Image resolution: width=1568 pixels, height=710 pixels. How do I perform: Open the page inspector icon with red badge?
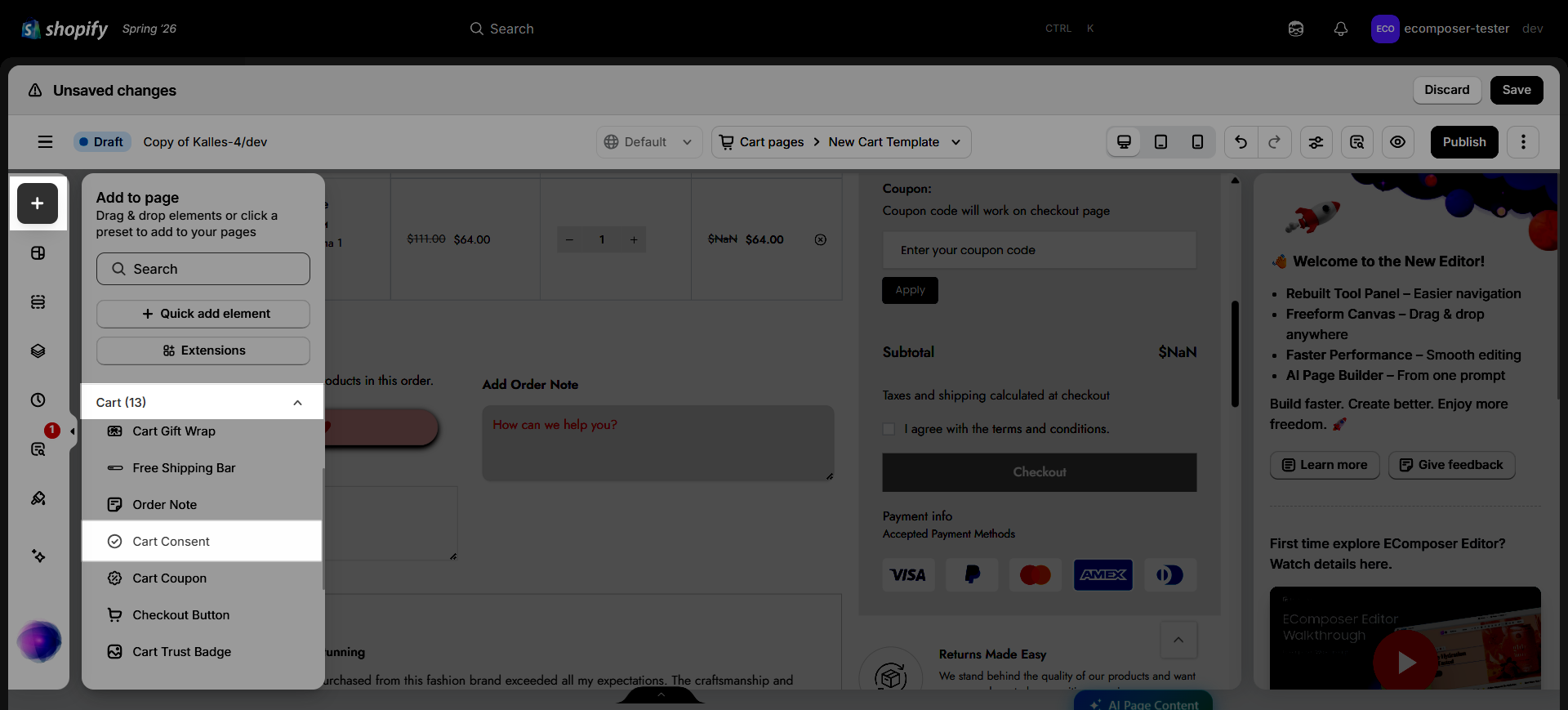pyautogui.click(x=38, y=449)
